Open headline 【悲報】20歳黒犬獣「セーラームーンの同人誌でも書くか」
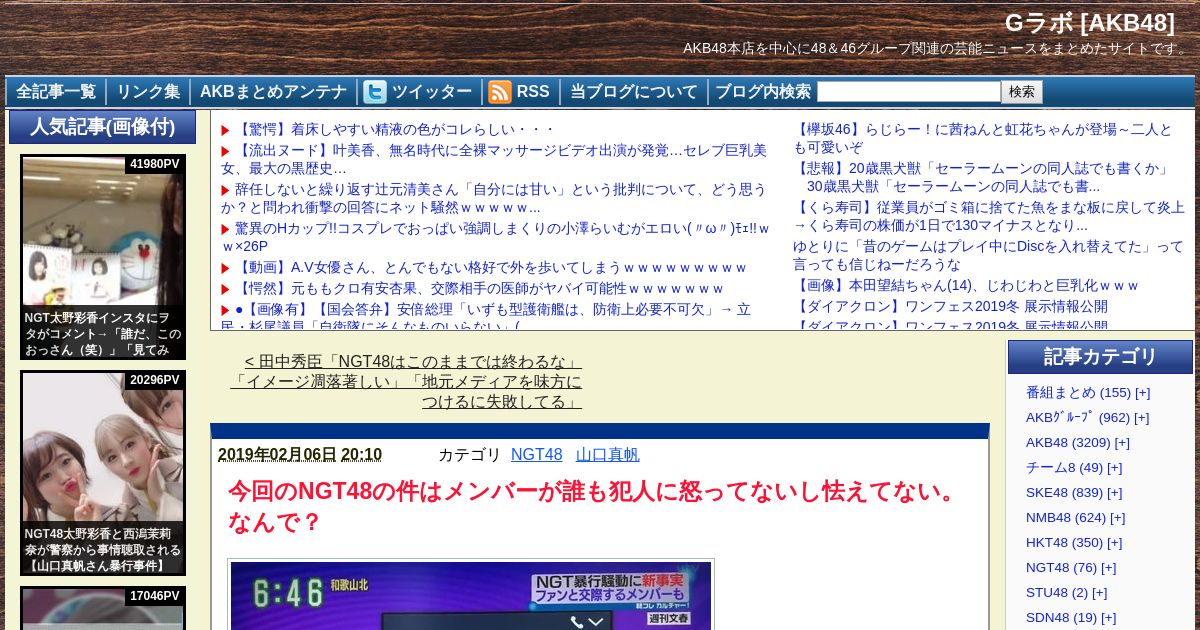This screenshot has width=1200, height=630. [x=983, y=177]
